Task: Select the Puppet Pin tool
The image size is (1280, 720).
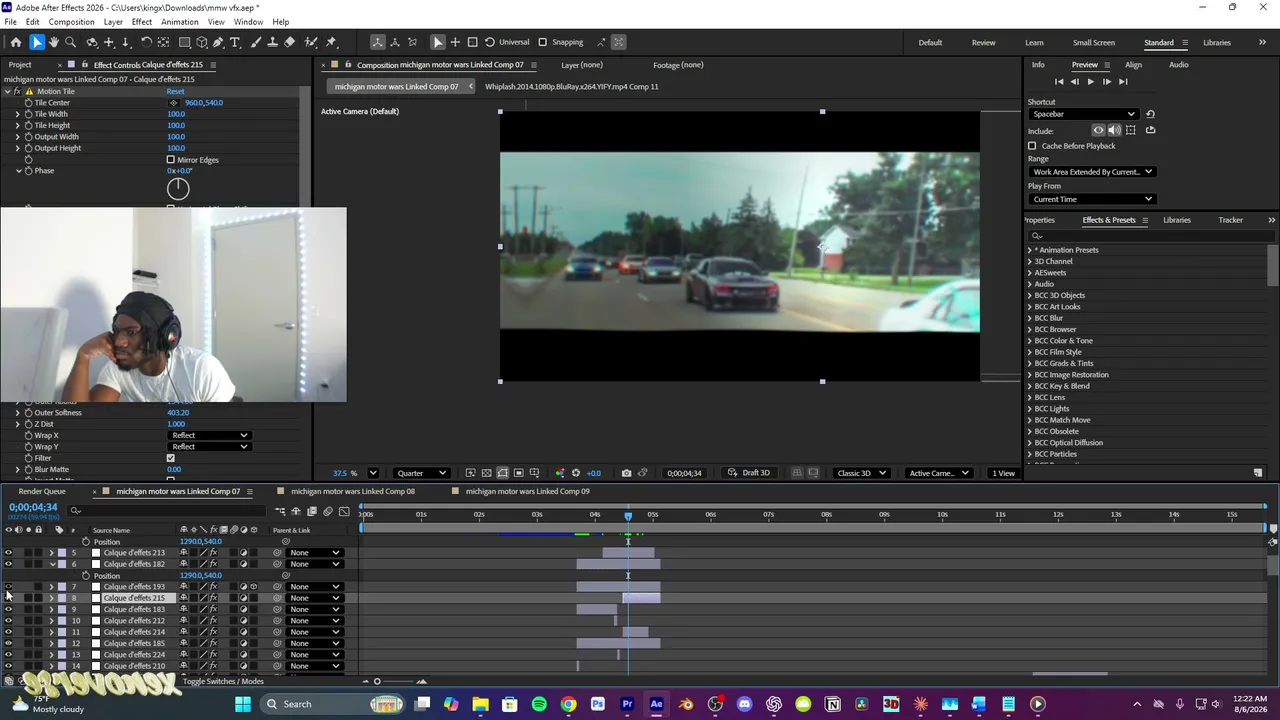Action: [x=332, y=42]
